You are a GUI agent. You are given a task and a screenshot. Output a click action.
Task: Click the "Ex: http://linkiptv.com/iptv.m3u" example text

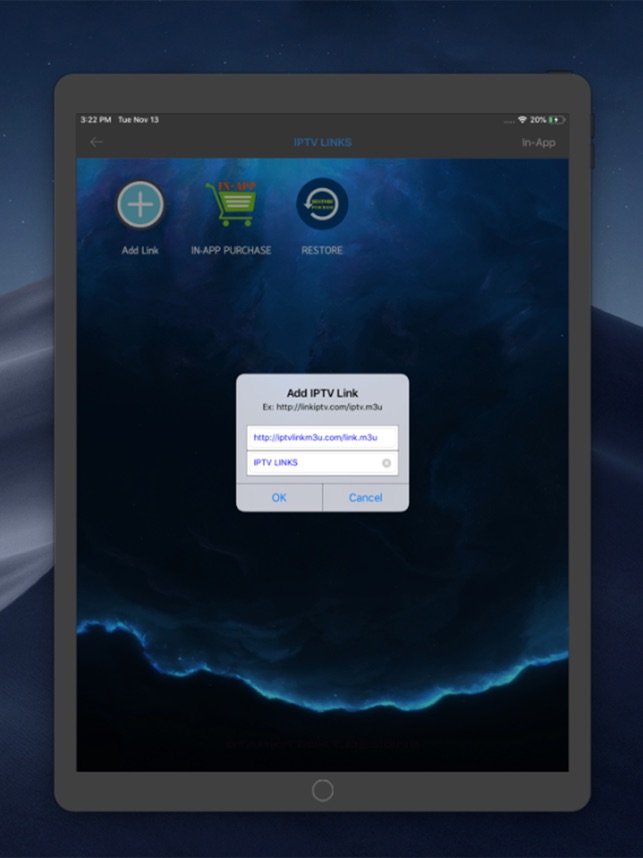click(x=322, y=407)
